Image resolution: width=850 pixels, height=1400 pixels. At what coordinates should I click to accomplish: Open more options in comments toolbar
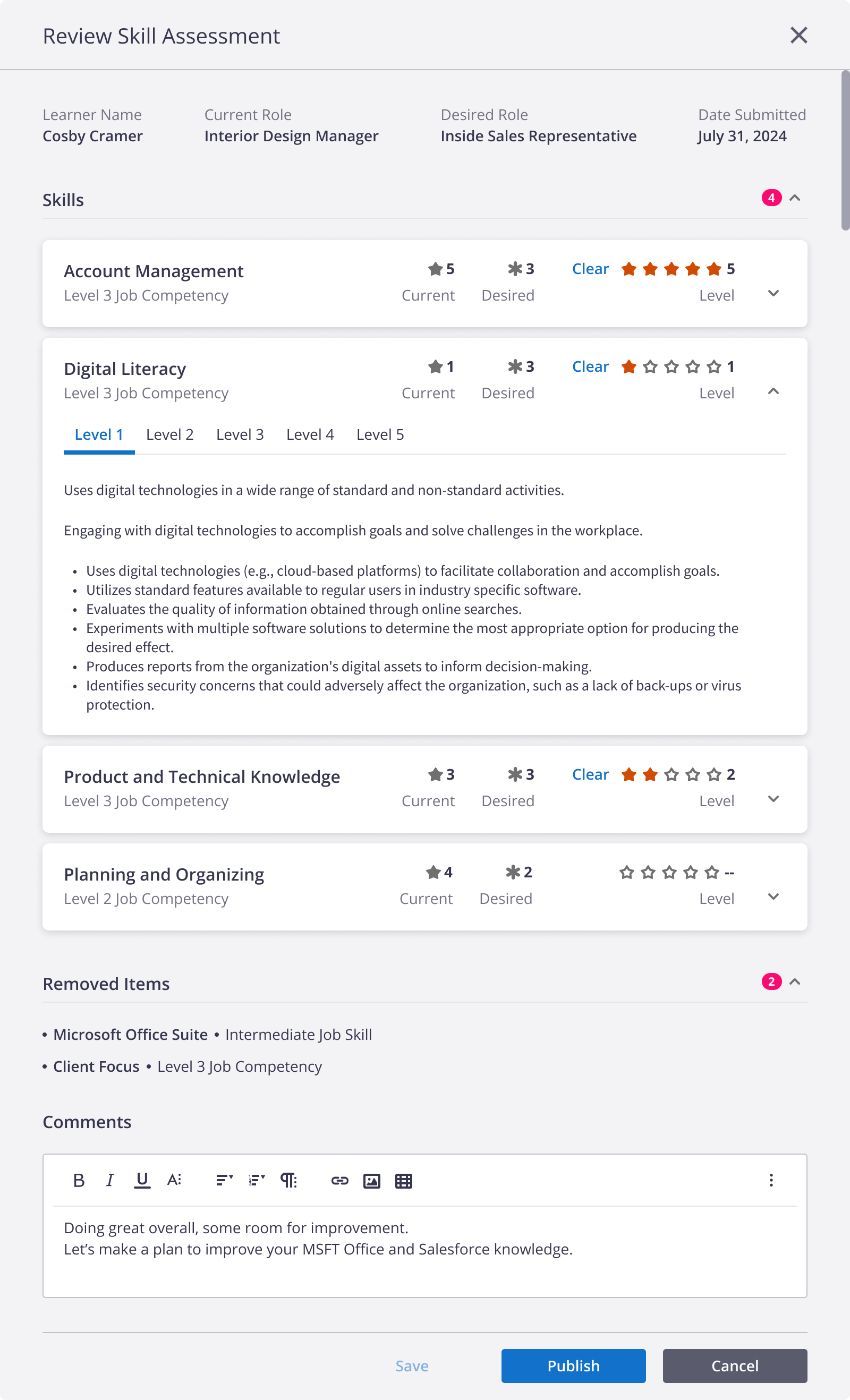tap(771, 1180)
